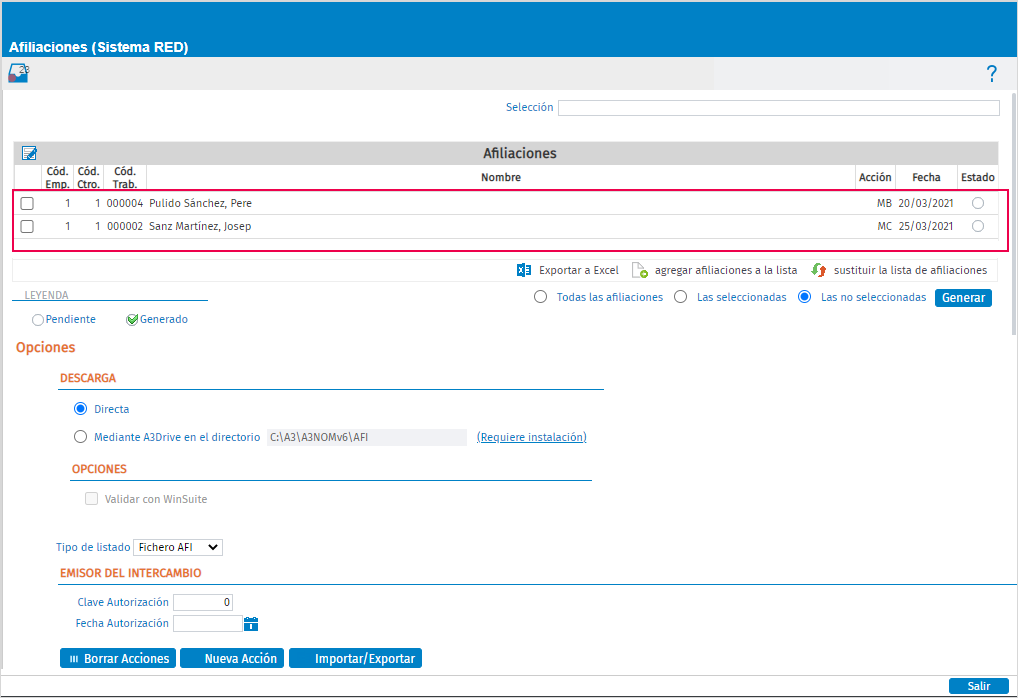Click the name Pulido Sánchez, Pere
The height and width of the screenshot is (698, 1018).
(x=201, y=203)
